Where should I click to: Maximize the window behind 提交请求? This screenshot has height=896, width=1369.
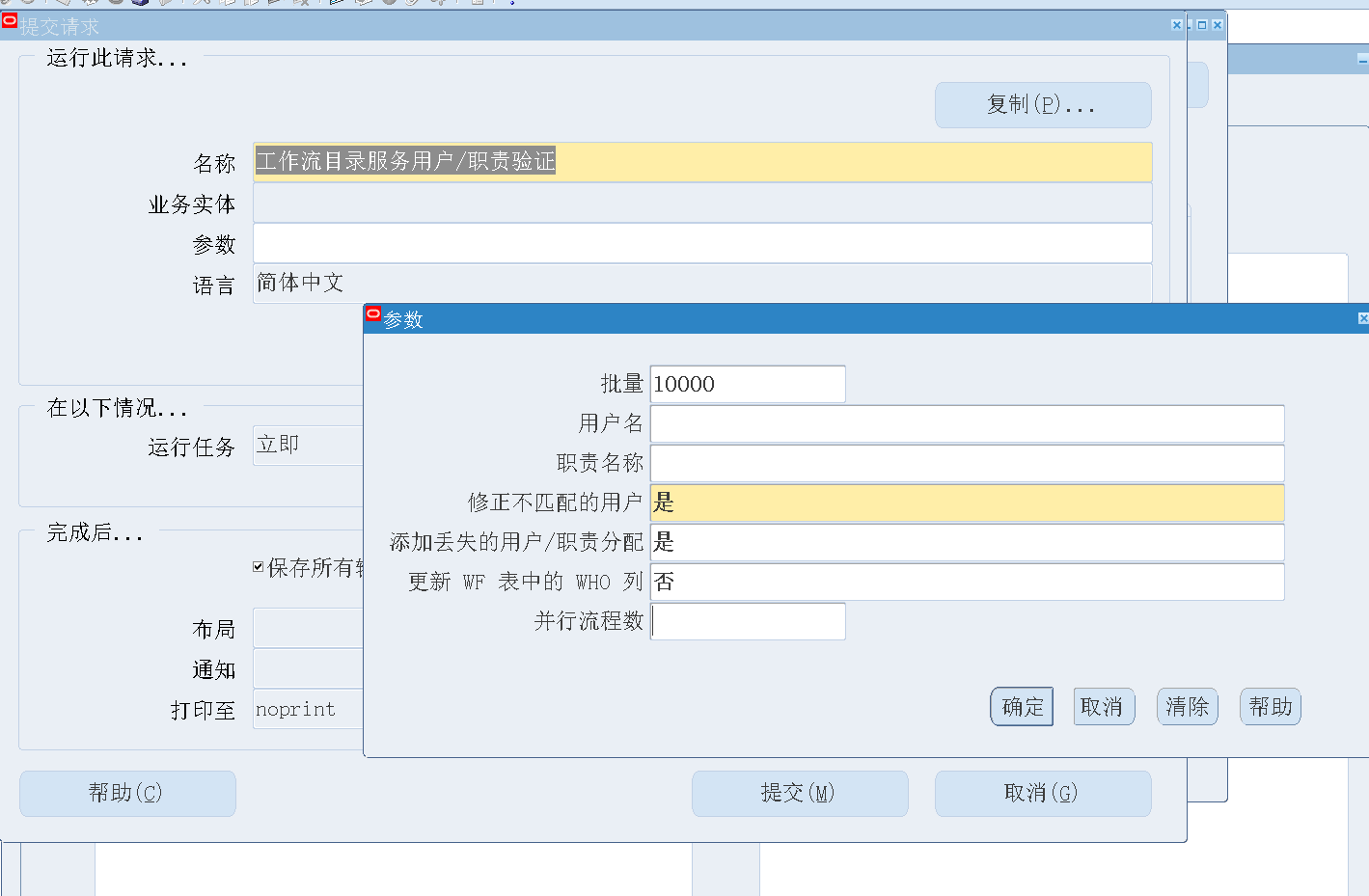pyautogui.click(x=1202, y=25)
